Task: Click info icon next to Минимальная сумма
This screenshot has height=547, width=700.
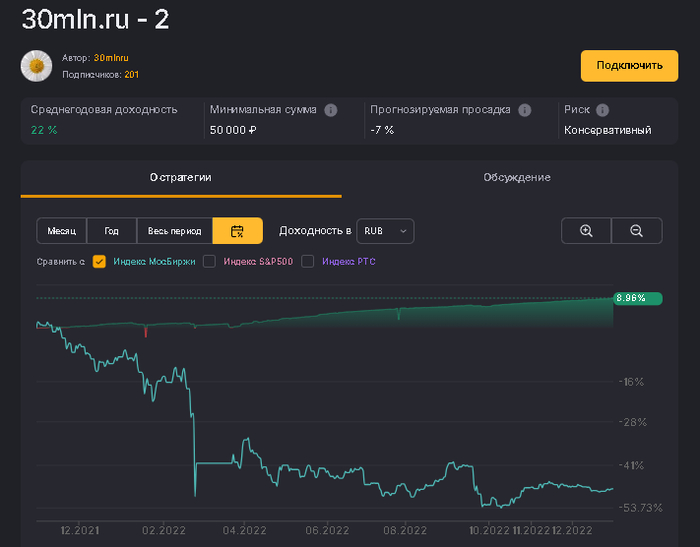Action: click(331, 110)
